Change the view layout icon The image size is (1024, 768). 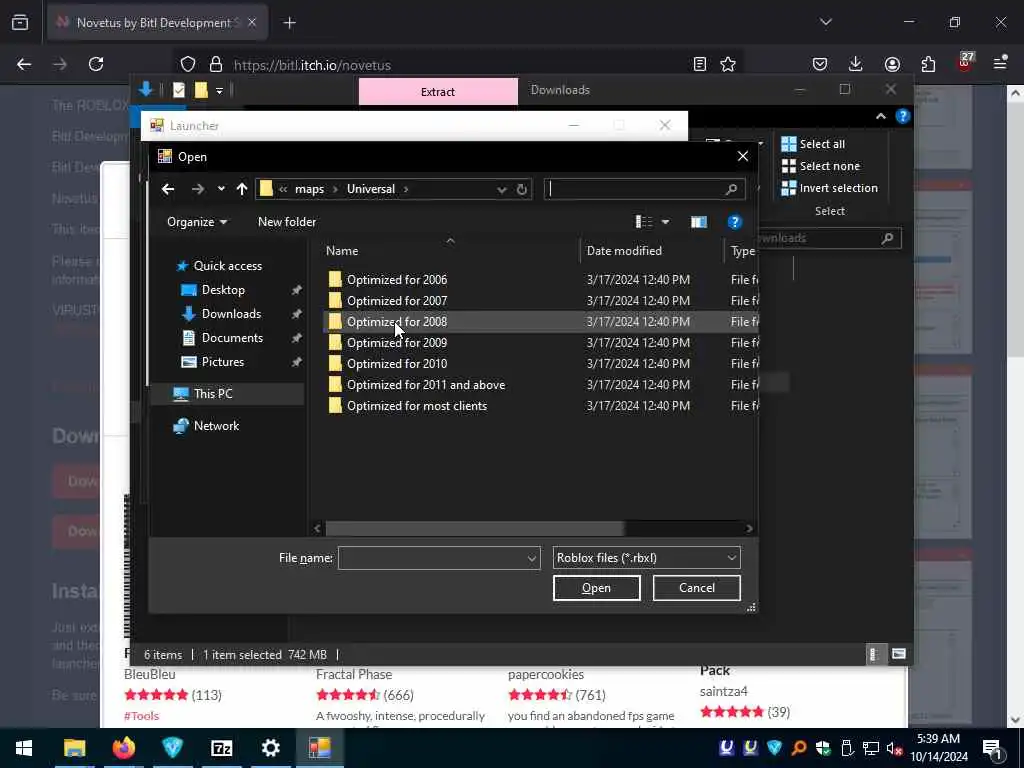[x=644, y=222]
